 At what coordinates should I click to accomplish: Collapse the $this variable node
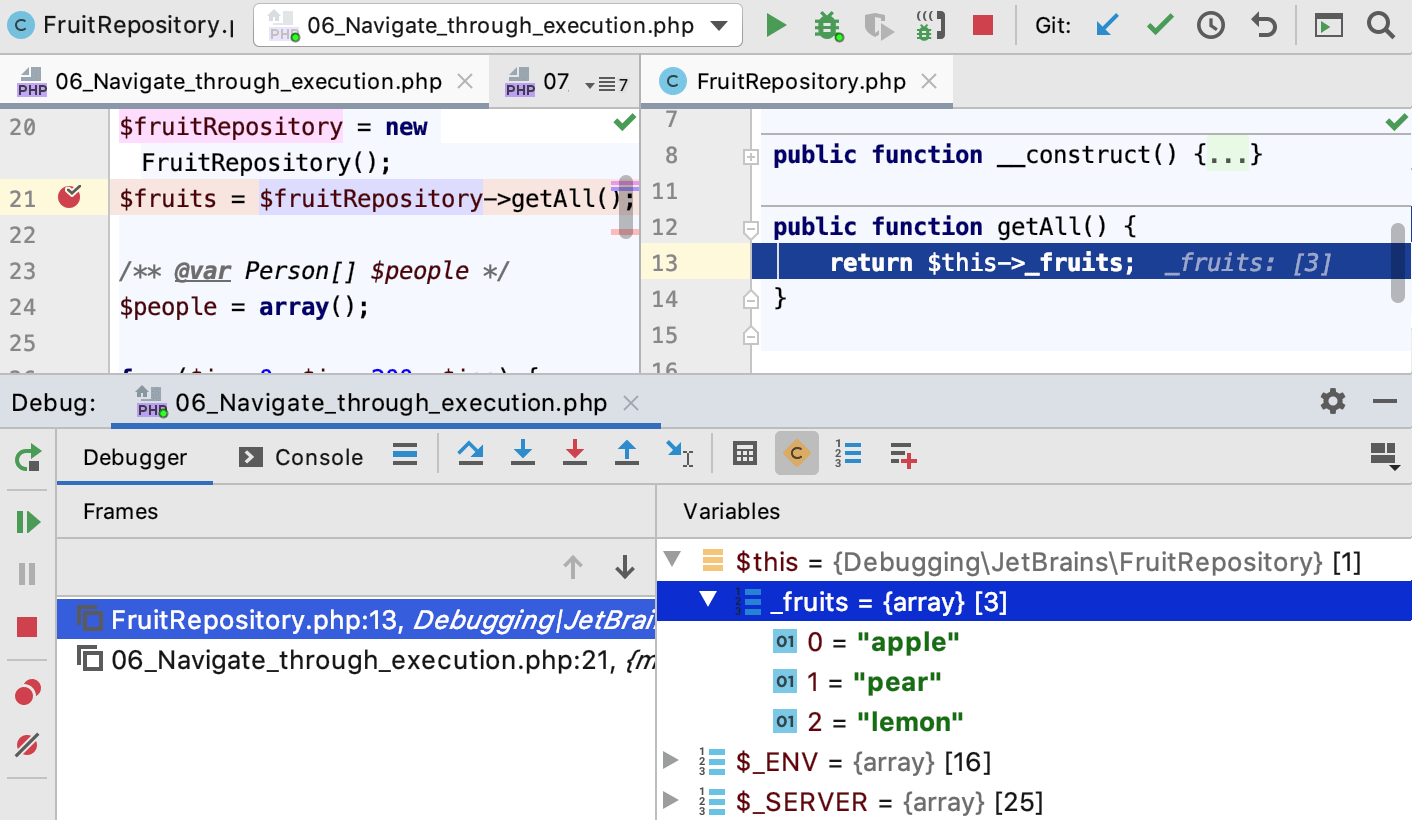click(x=671, y=560)
